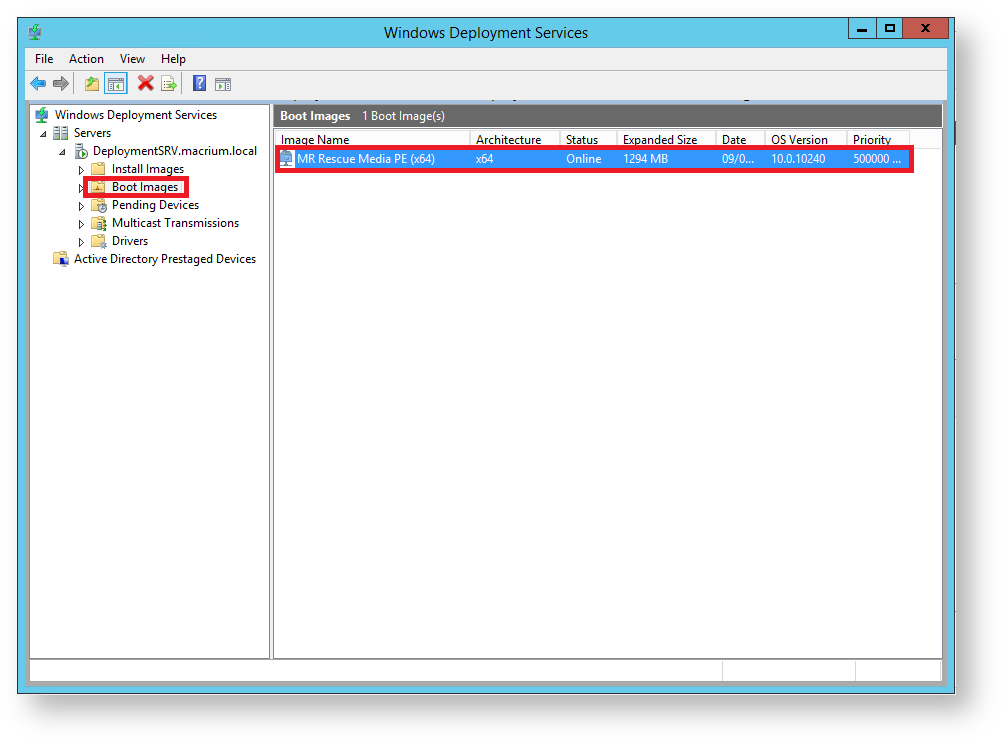This screenshot has width=1004, height=743.
Task: Sort by OS Version column header
Action: (x=806, y=139)
